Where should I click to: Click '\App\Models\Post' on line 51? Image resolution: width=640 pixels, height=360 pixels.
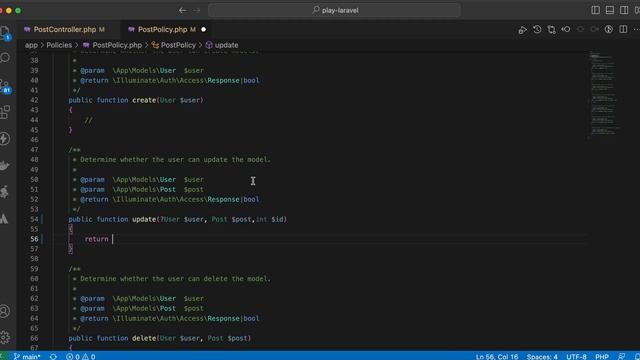144,189
